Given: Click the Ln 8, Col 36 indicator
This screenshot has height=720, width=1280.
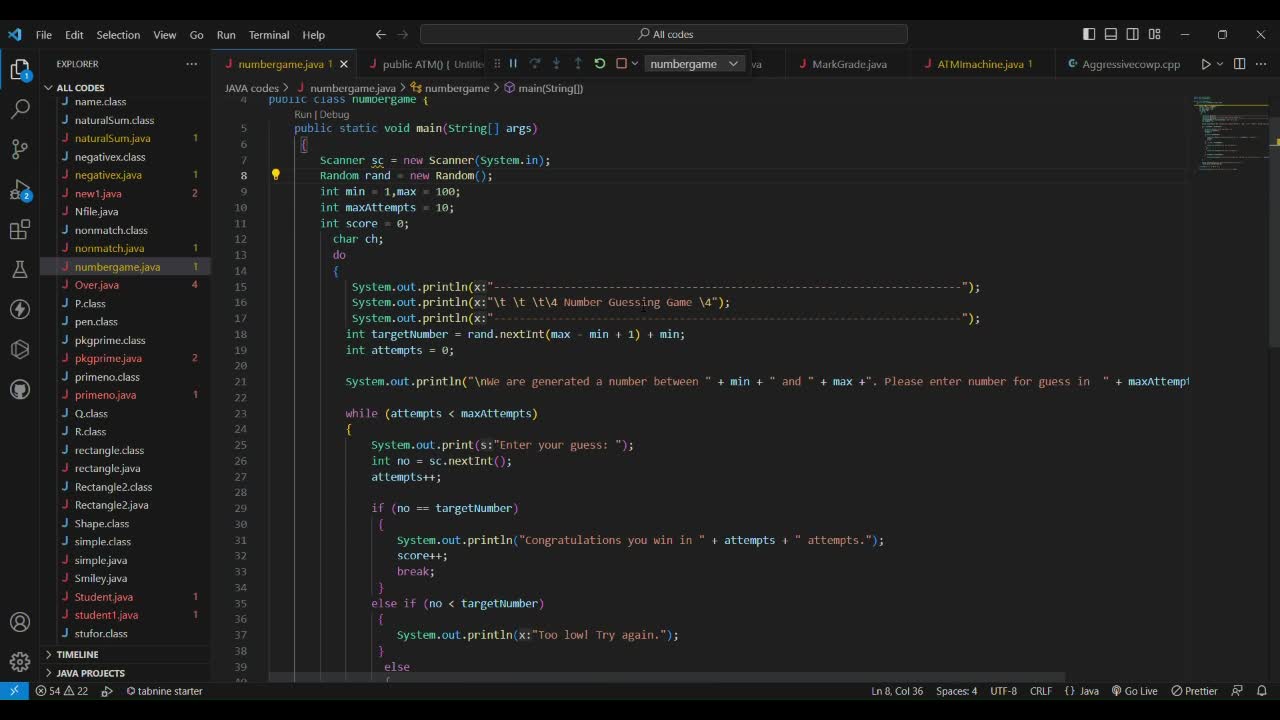Looking at the screenshot, I should pos(897,691).
